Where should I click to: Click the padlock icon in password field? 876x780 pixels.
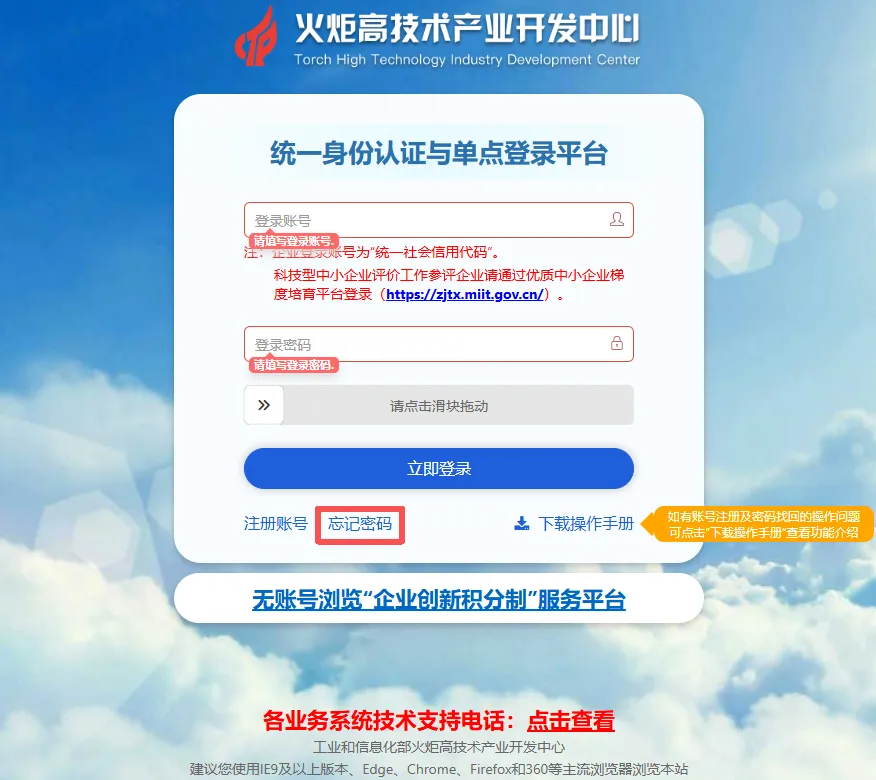tap(617, 343)
